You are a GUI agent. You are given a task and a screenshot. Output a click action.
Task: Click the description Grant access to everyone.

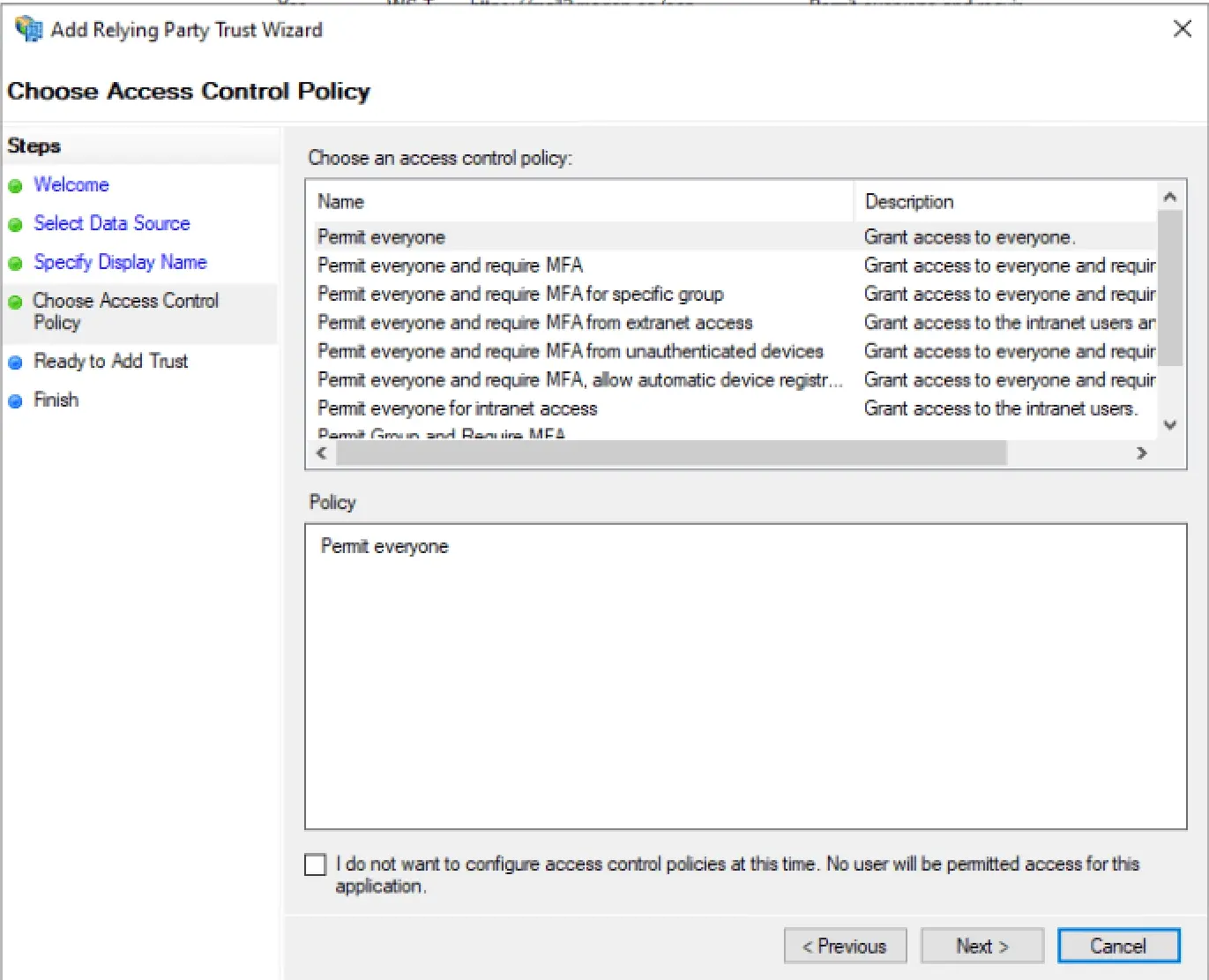coord(969,237)
